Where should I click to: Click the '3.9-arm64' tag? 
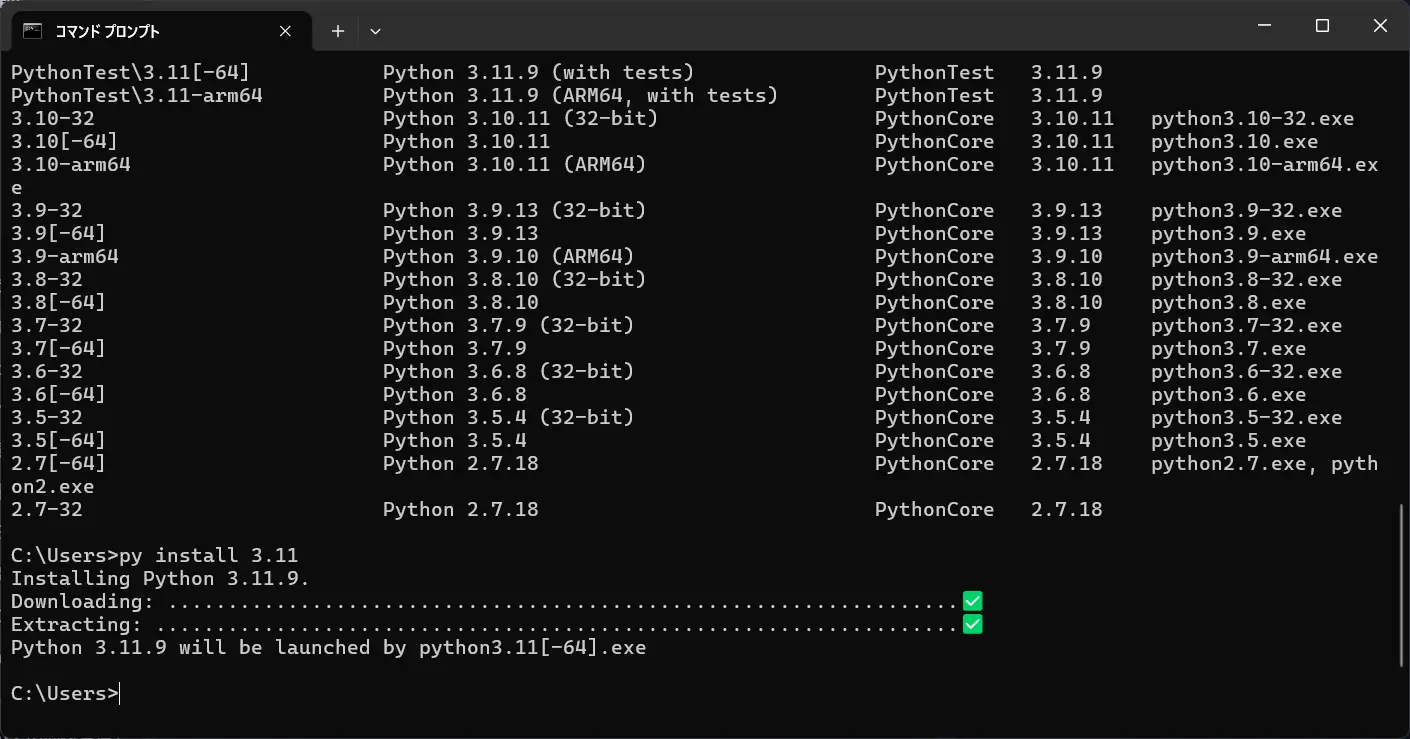(x=64, y=256)
